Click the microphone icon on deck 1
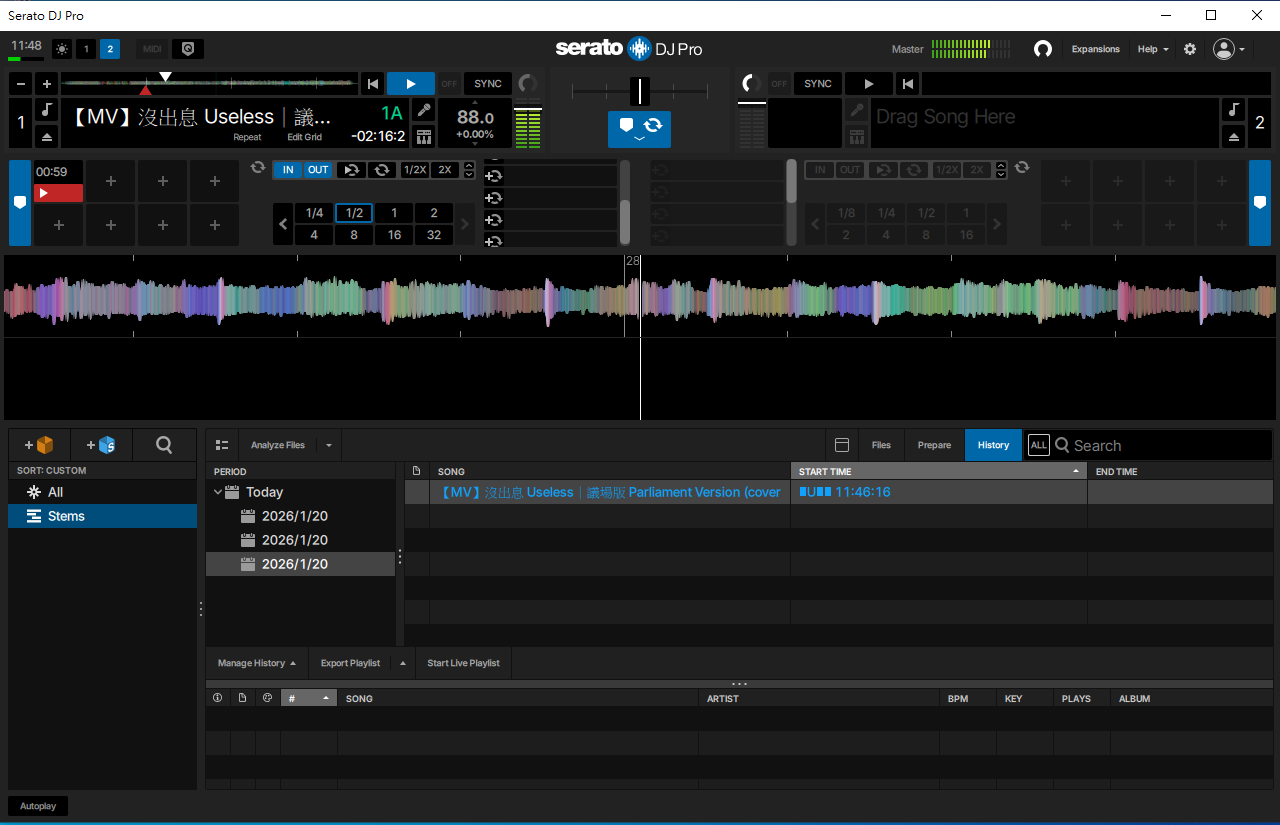The width and height of the screenshot is (1280, 825). pyautogui.click(x=424, y=110)
